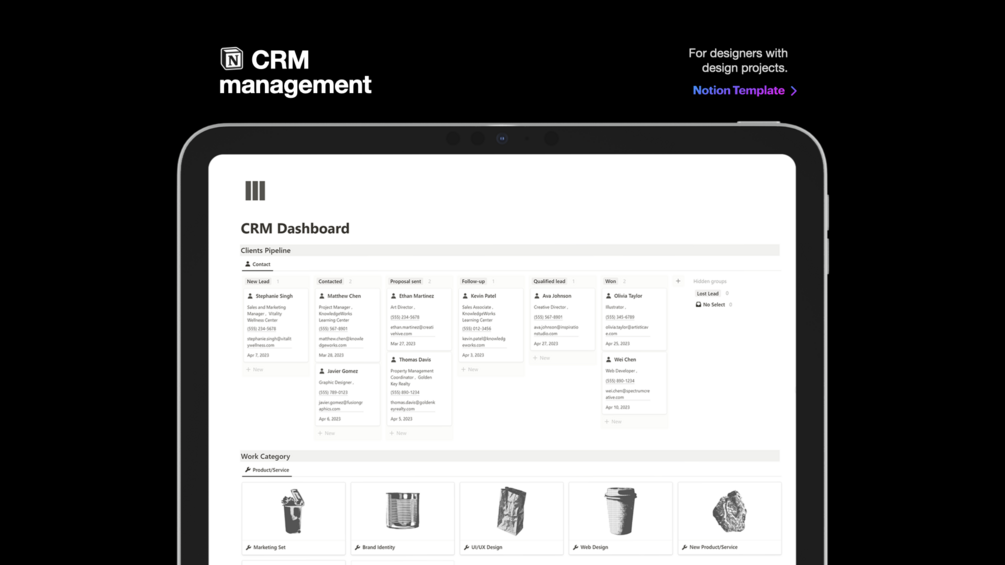1005x565 pixels.
Task: Click the Clients Pipeline section heading
Action: (x=265, y=250)
